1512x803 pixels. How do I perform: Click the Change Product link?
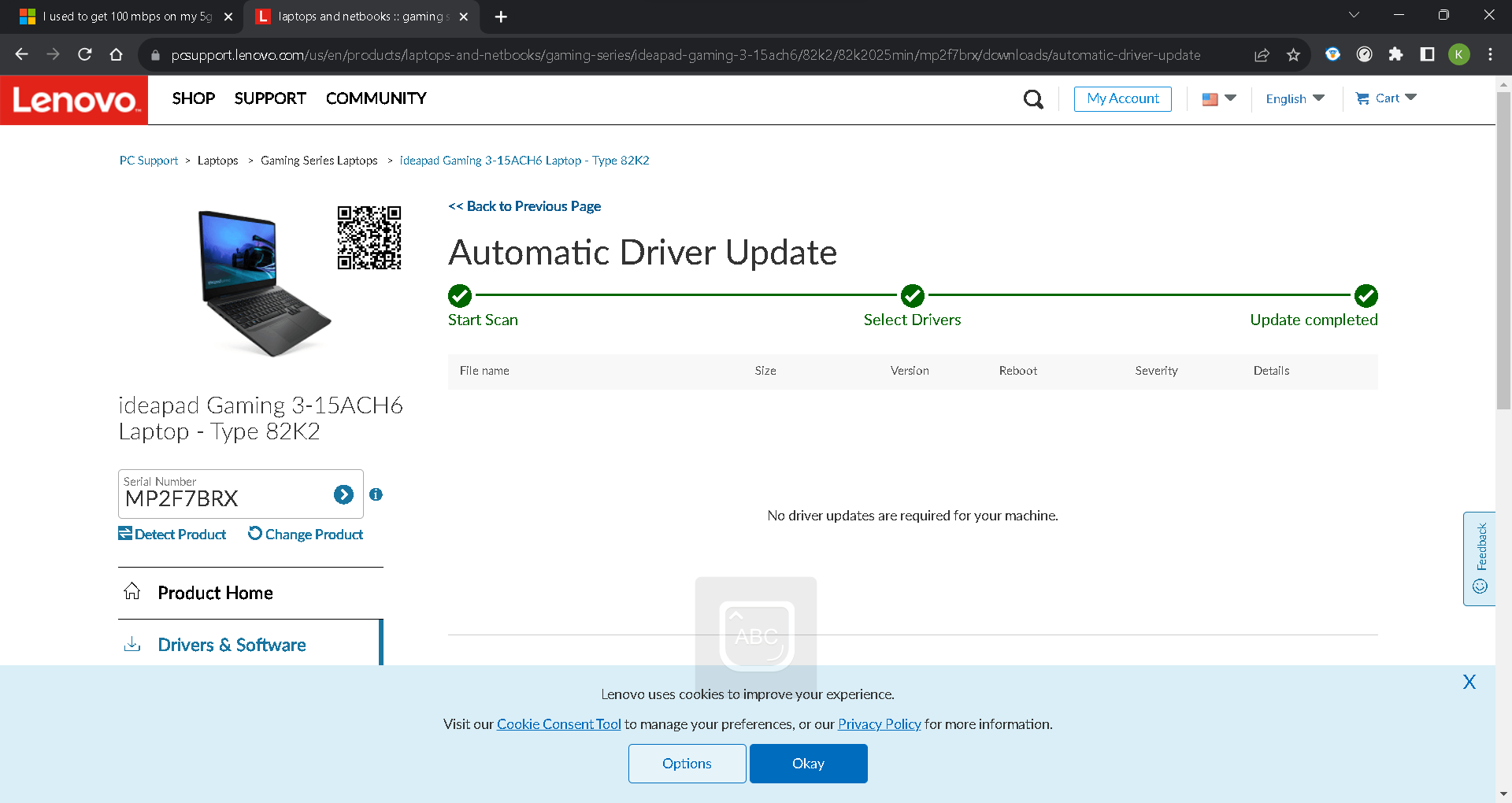tap(306, 534)
